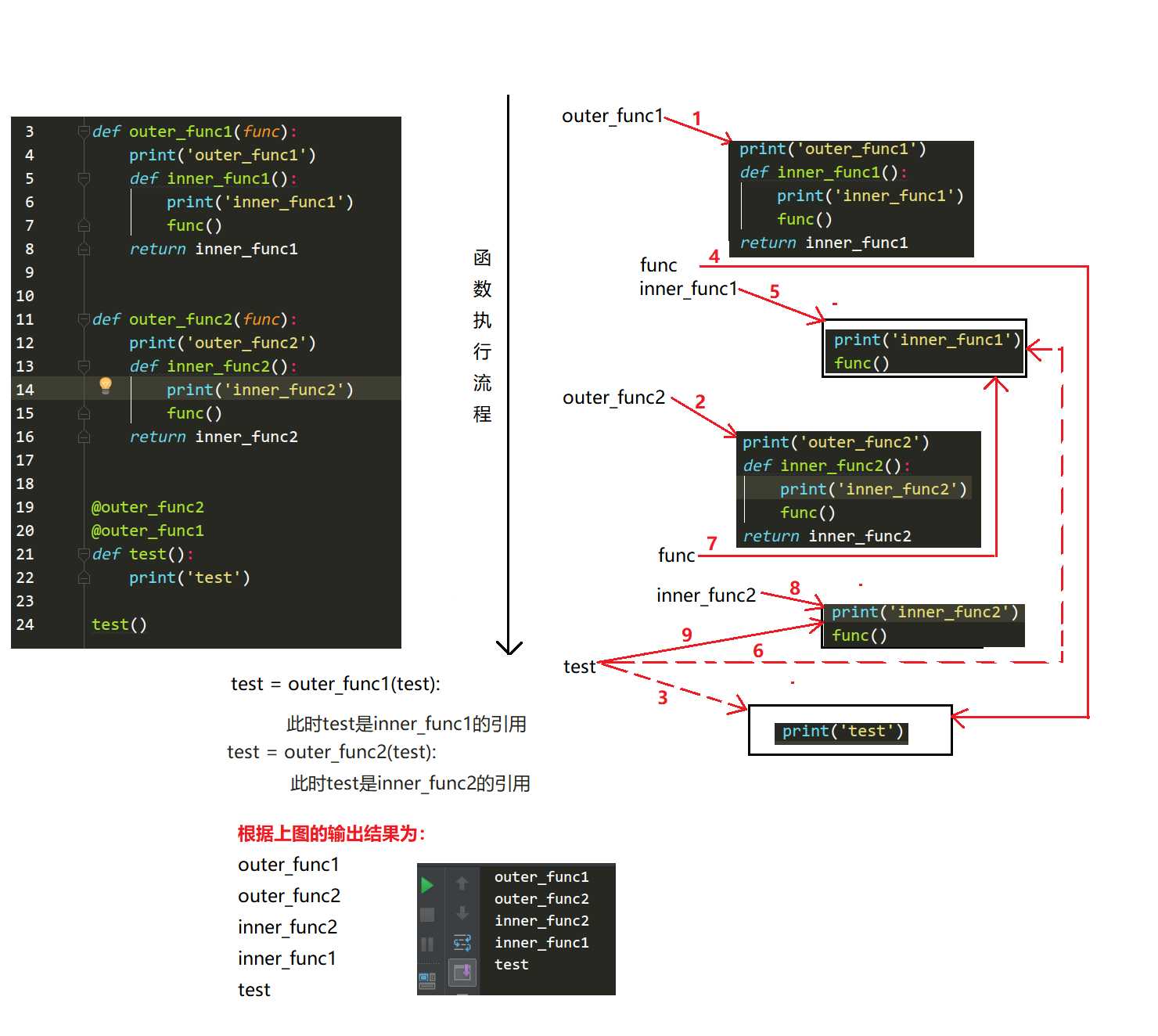Click the Restore layout icon in run panel
This screenshot has height=1036, width=1158.
click(427, 980)
